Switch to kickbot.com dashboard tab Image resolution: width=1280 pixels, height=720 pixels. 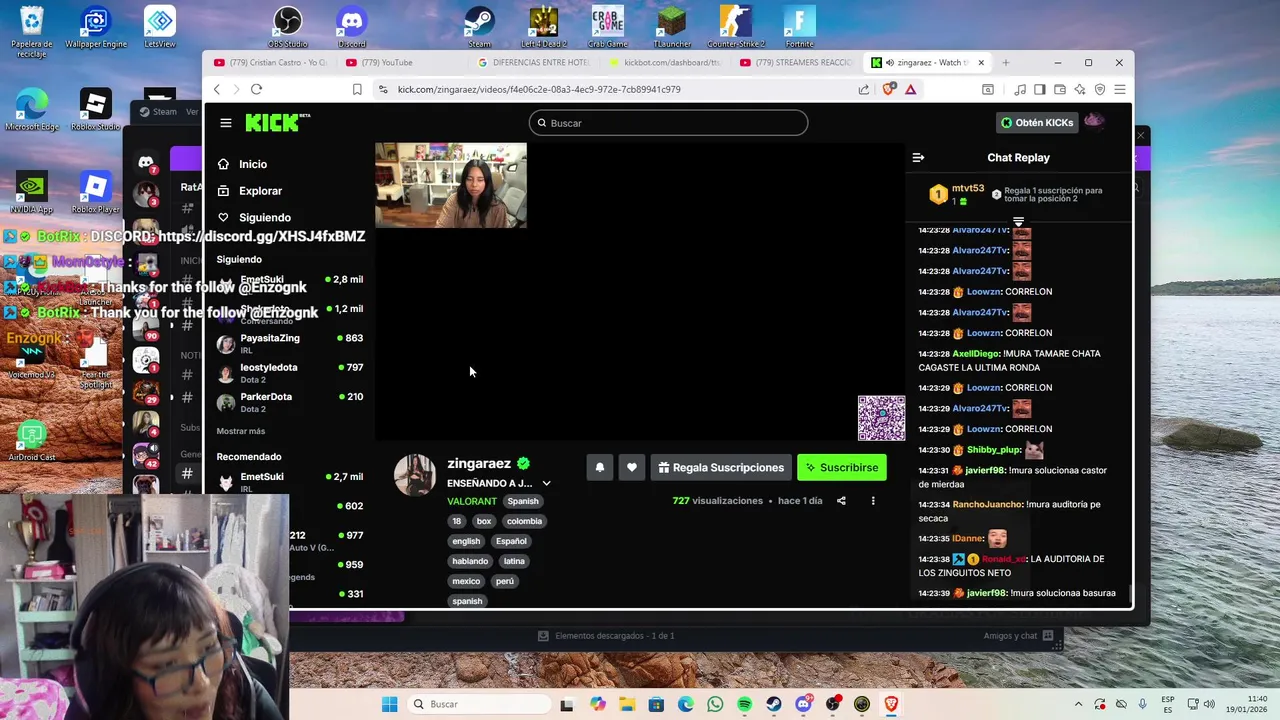point(665,63)
